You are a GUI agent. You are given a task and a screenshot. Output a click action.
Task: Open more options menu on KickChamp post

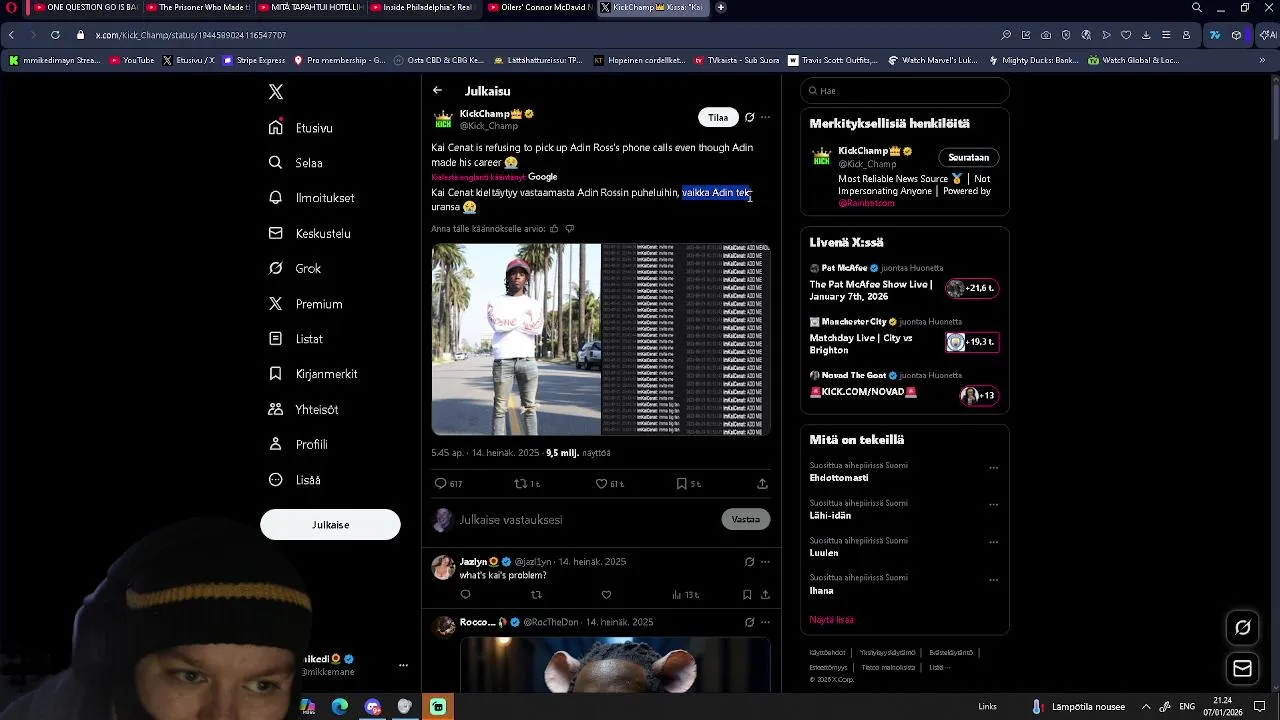(x=765, y=117)
